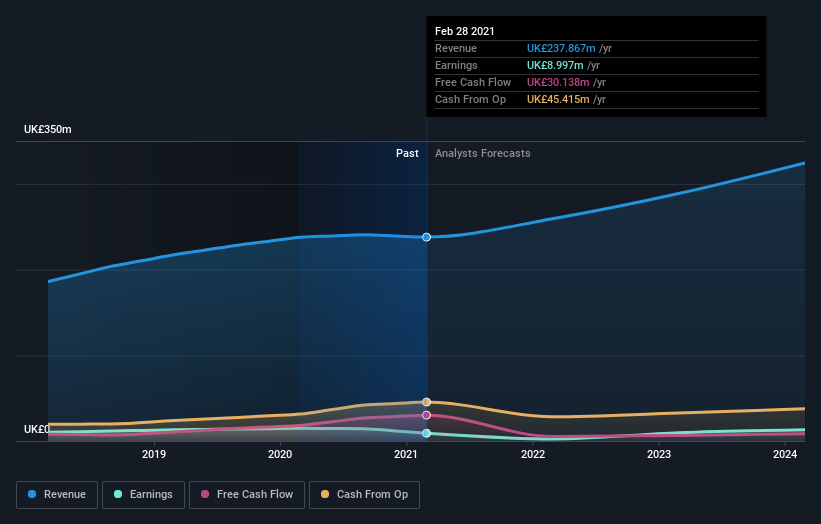Click the UK£8.997m earnings value

coord(555,65)
